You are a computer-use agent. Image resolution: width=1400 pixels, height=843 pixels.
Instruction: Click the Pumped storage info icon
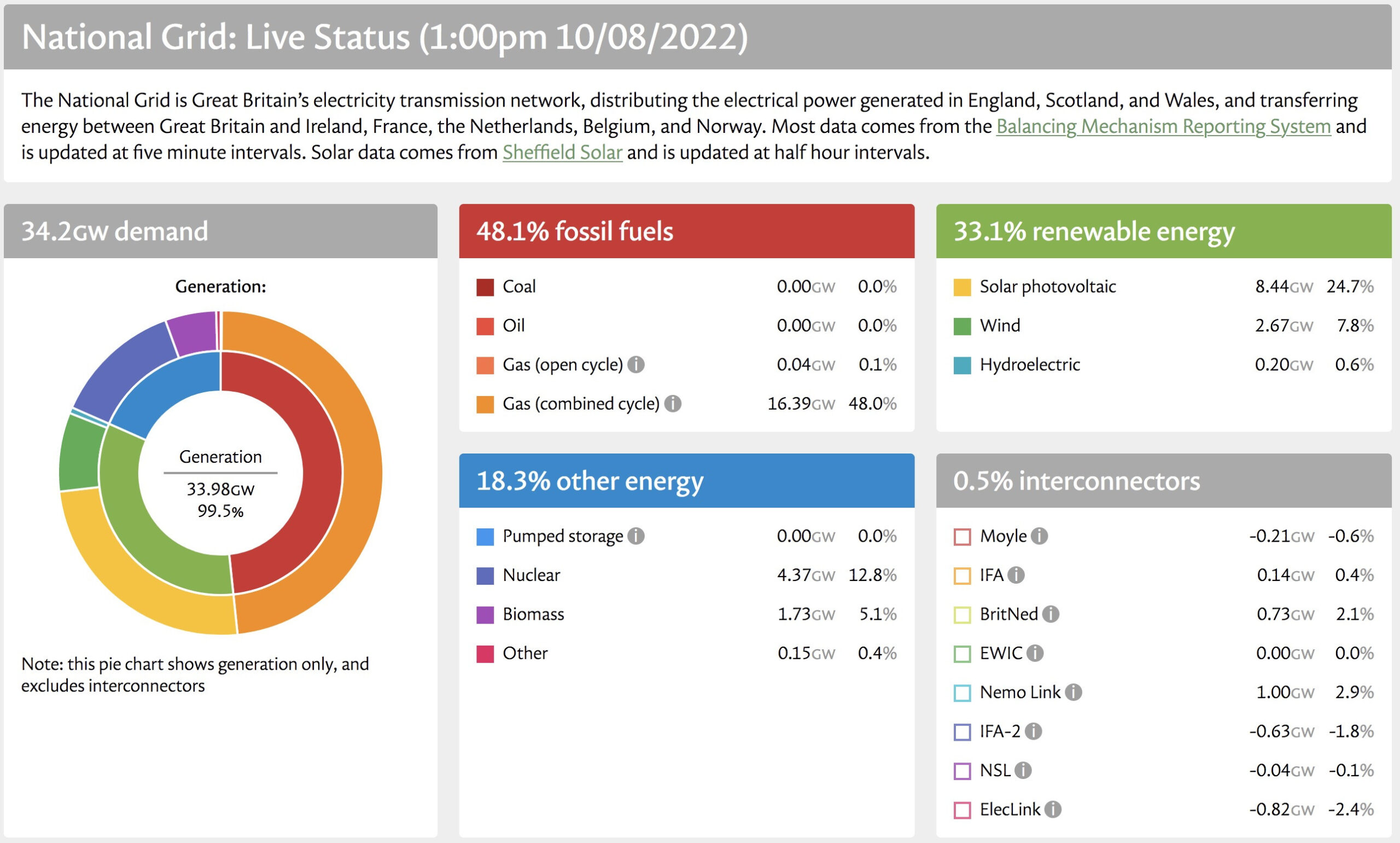pos(636,536)
